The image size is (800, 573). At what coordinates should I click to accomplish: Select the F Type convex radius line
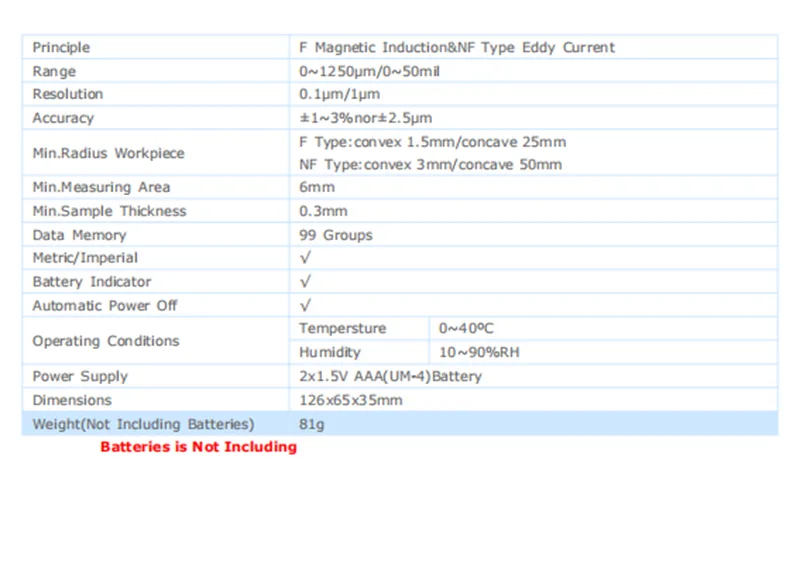coord(433,142)
